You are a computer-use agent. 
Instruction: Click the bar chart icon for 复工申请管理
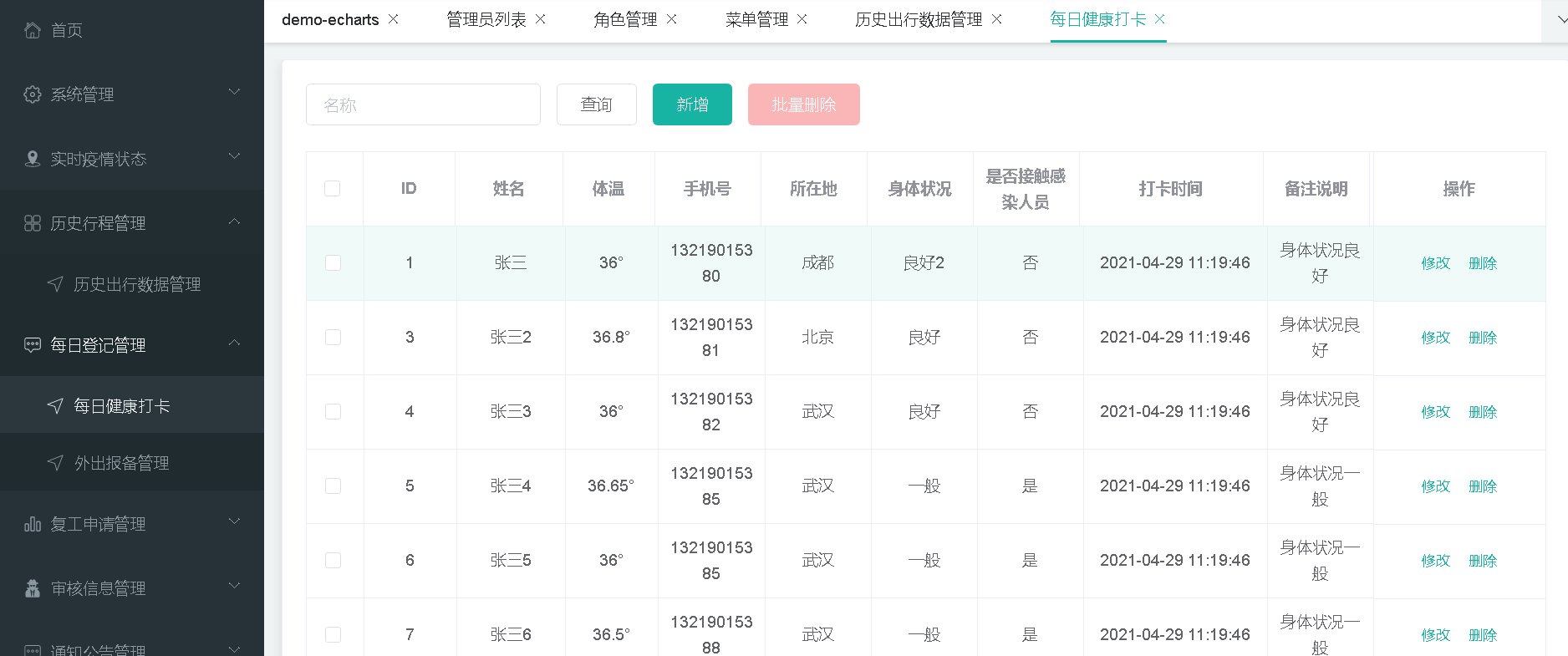[33, 524]
